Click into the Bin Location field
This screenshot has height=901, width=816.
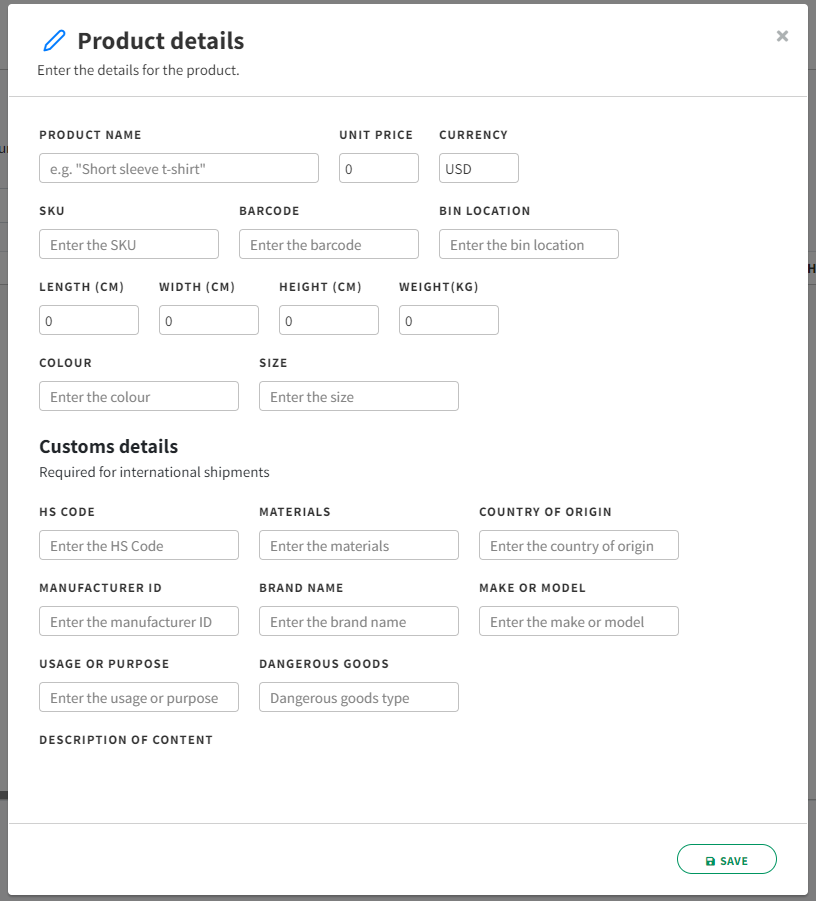529,244
